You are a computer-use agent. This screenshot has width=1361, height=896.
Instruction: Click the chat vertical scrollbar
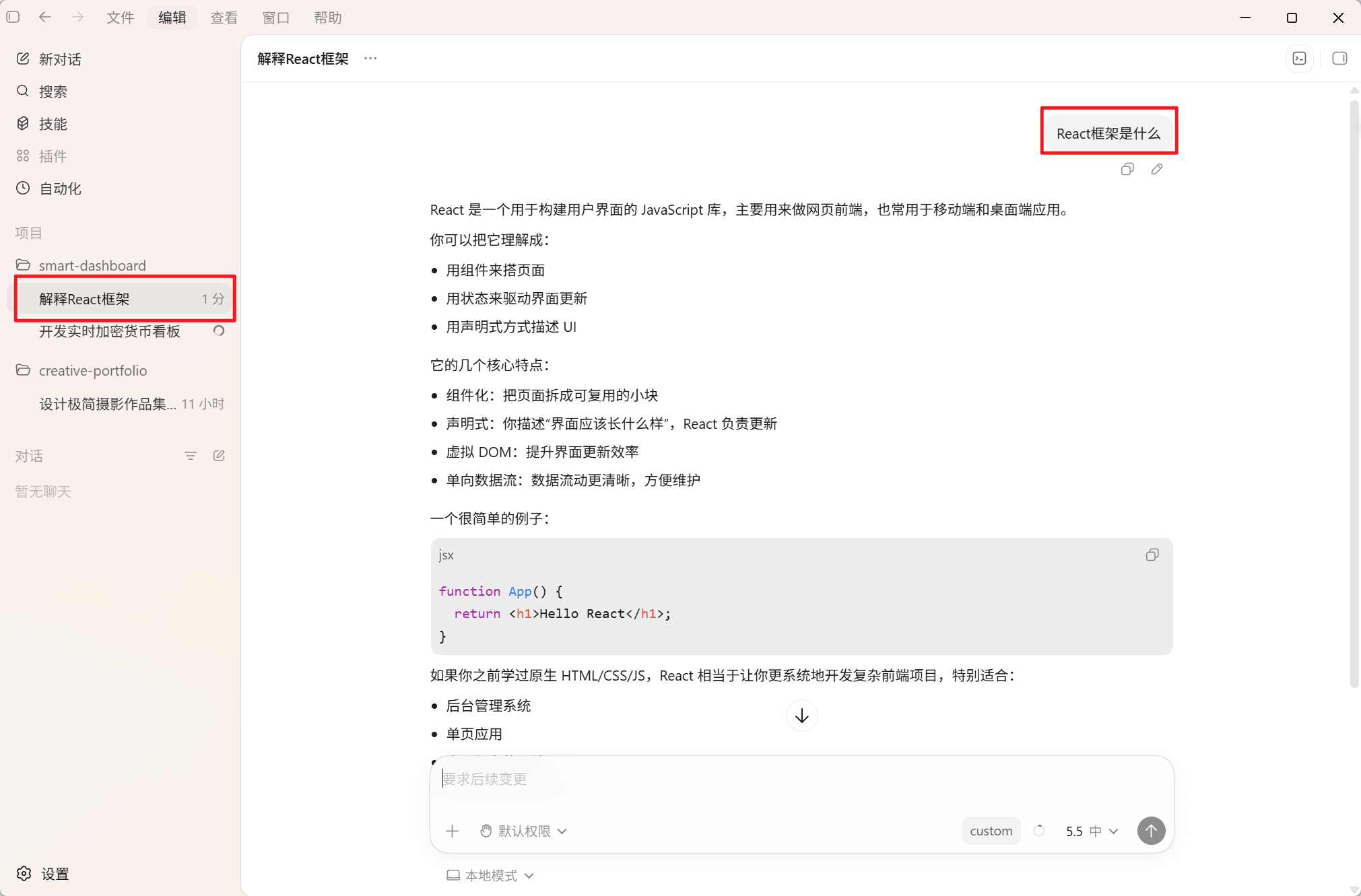click(1354, 394)
